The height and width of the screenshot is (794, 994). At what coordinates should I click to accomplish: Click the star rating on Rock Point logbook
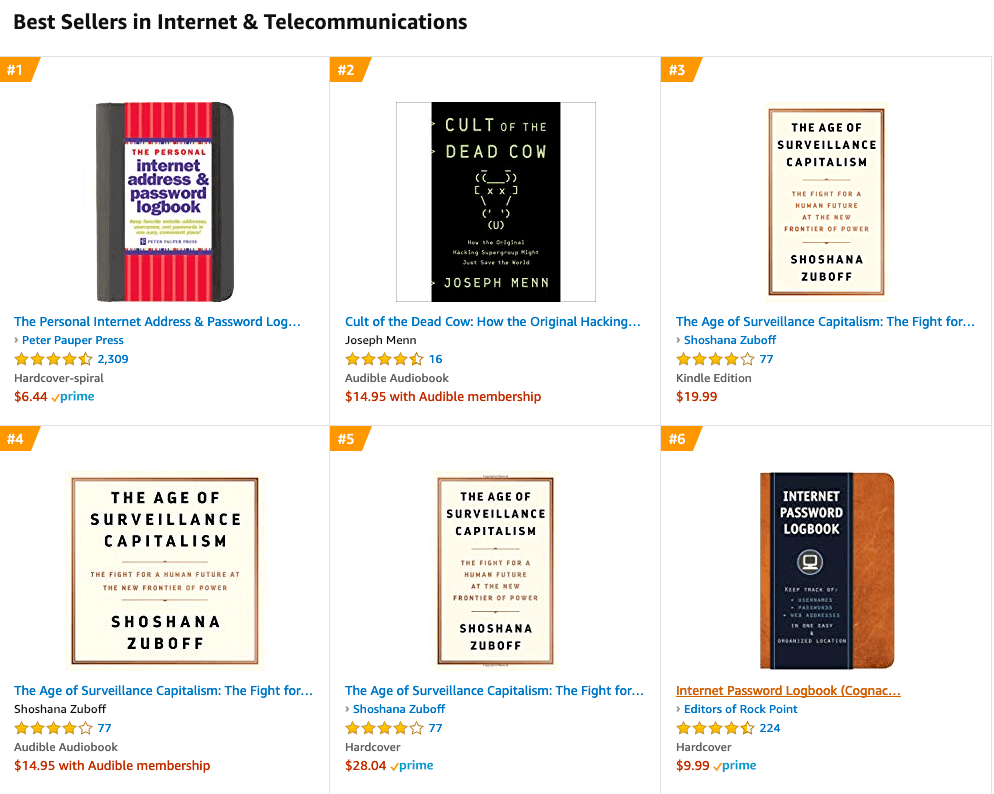[715, 728]
